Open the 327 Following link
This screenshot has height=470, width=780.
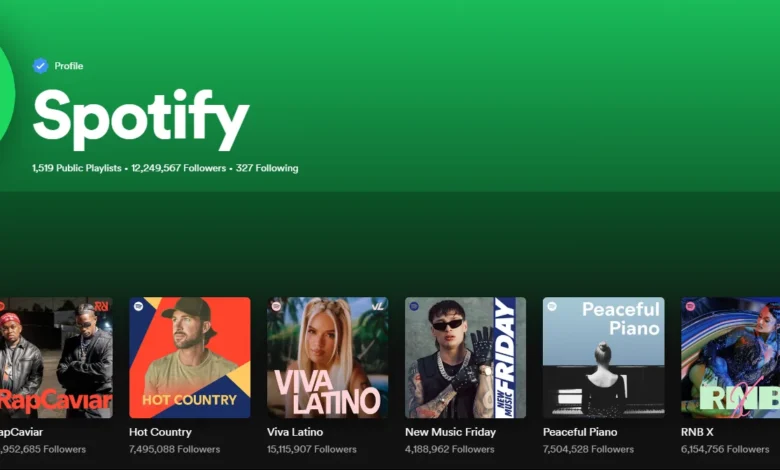click(x=267, y=168)
